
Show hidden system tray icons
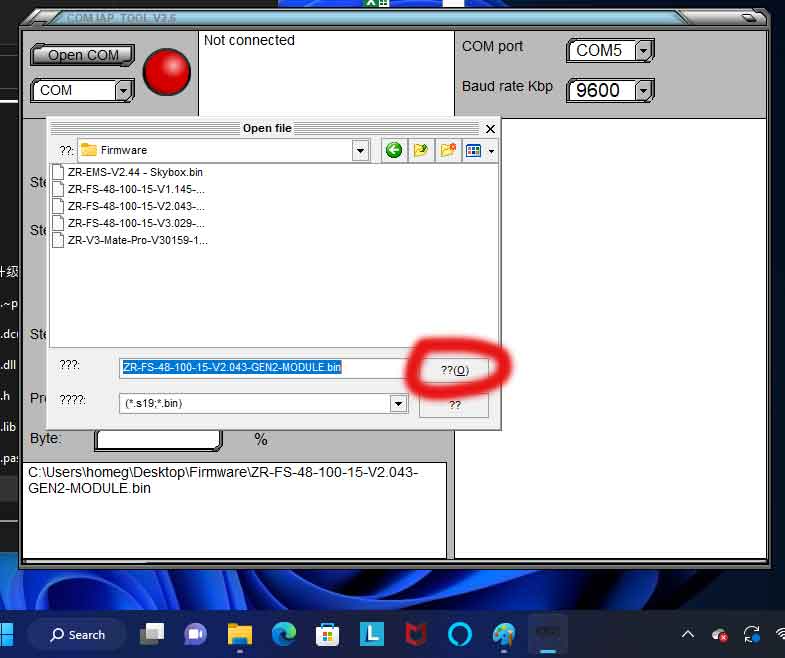pyautogui.click(x=688, y=634)
